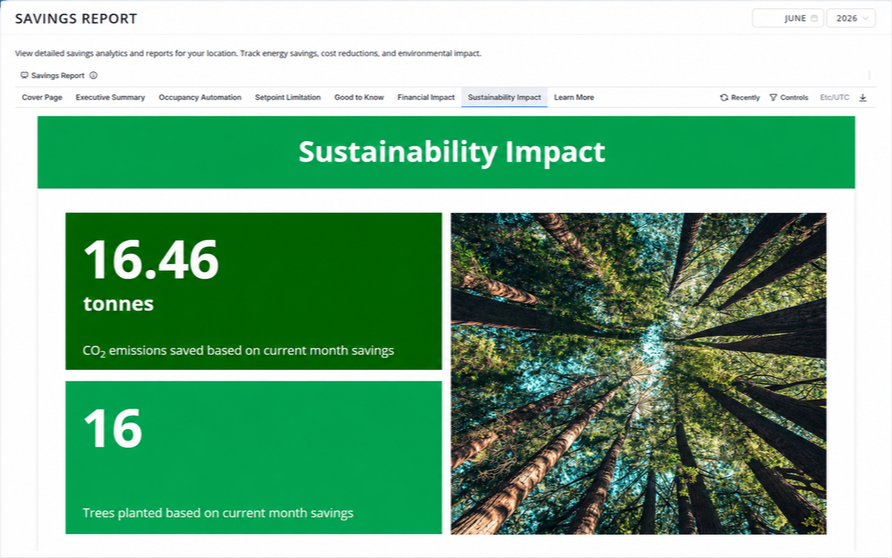Open the JUNE month picker

[x=788, y=18]
